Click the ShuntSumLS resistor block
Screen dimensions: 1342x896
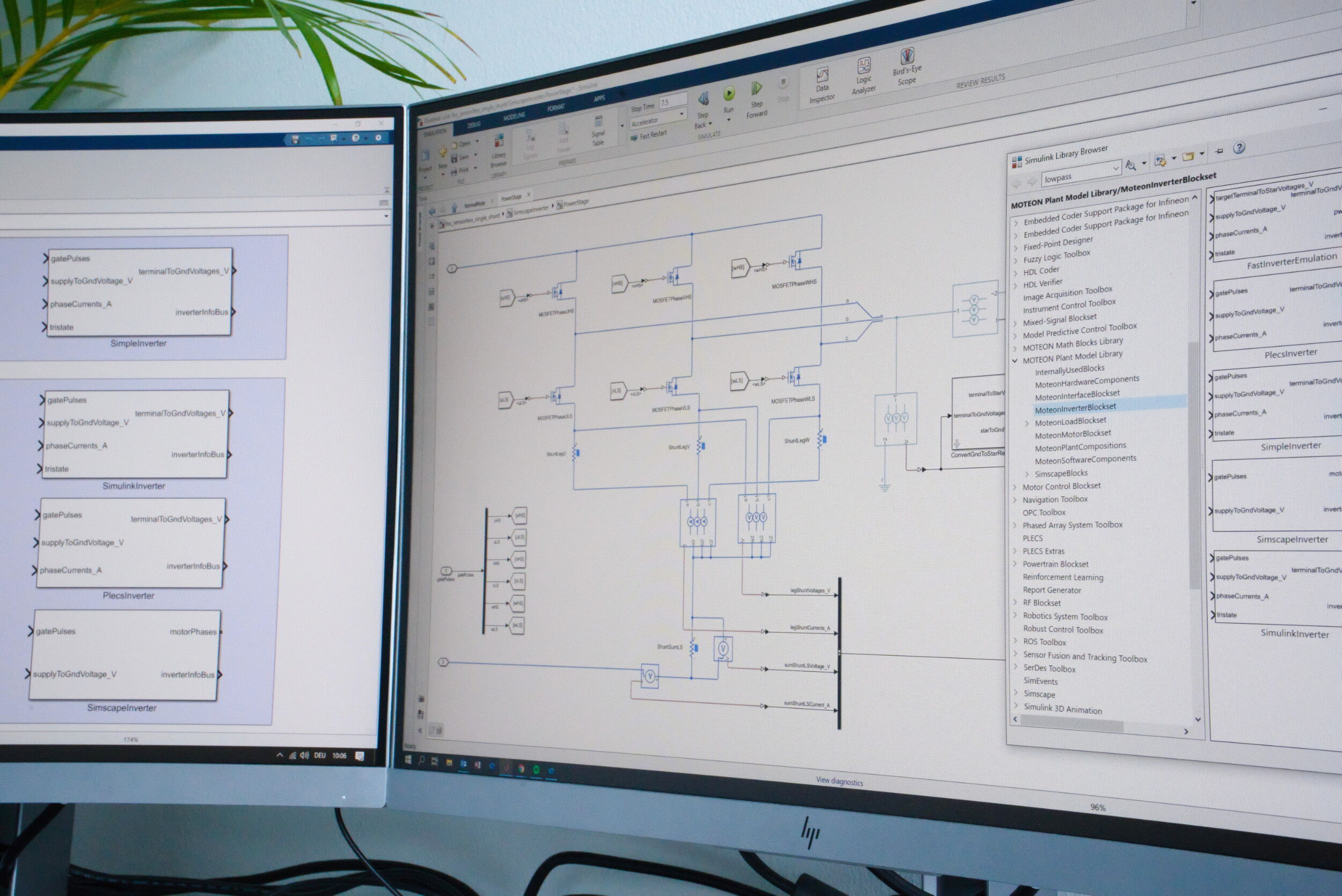click(693, 648)
